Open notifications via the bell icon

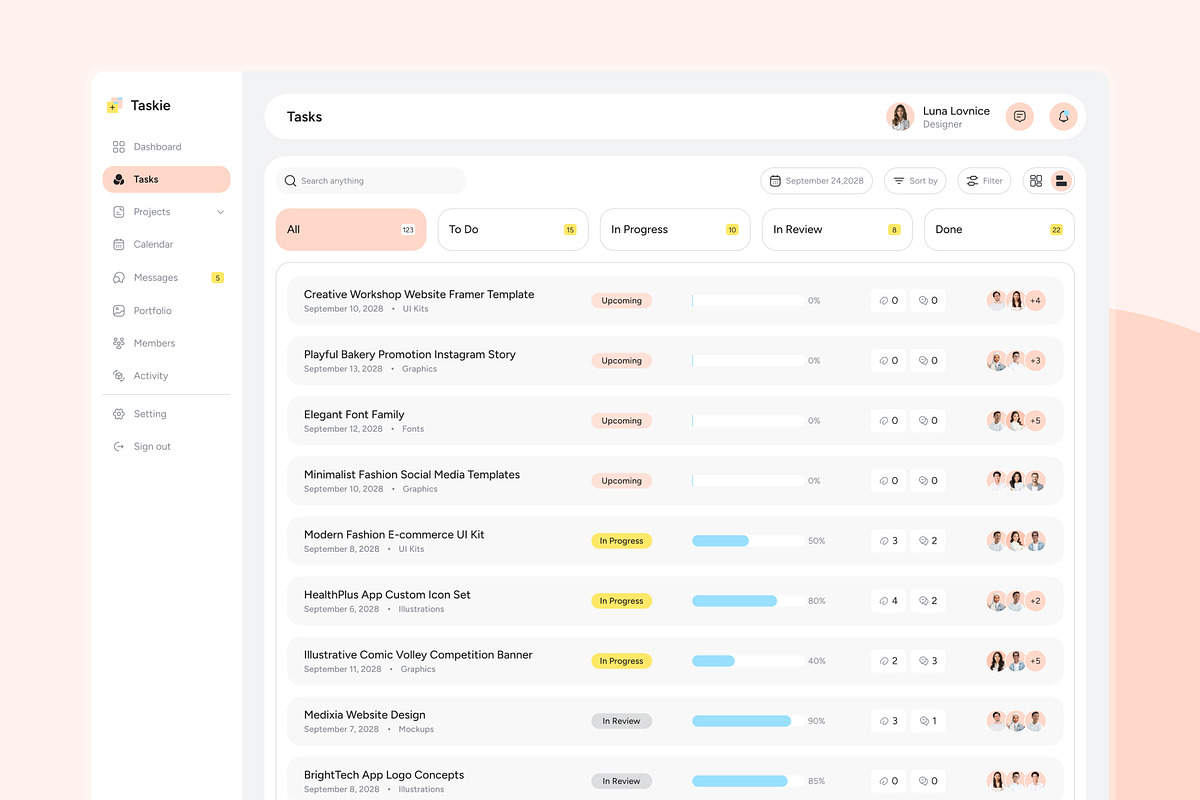coord(1063,116)
